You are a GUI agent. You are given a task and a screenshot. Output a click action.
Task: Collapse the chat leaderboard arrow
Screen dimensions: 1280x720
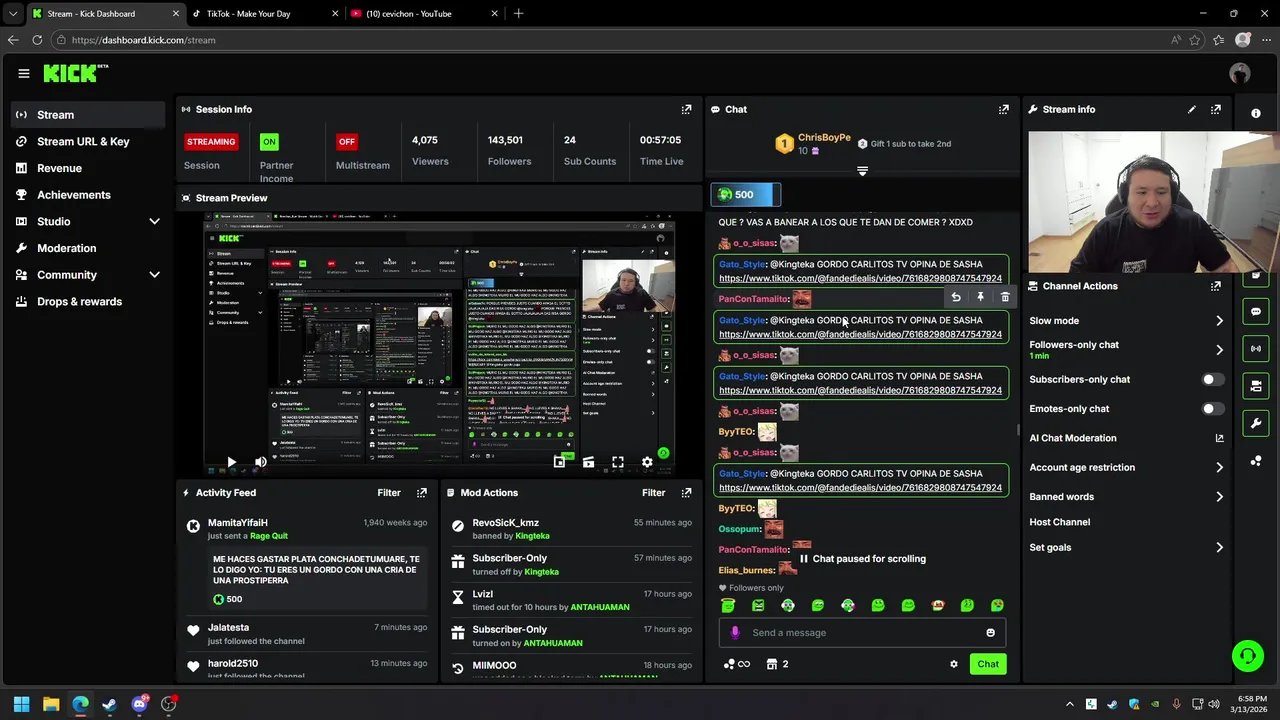coord(862,171)
